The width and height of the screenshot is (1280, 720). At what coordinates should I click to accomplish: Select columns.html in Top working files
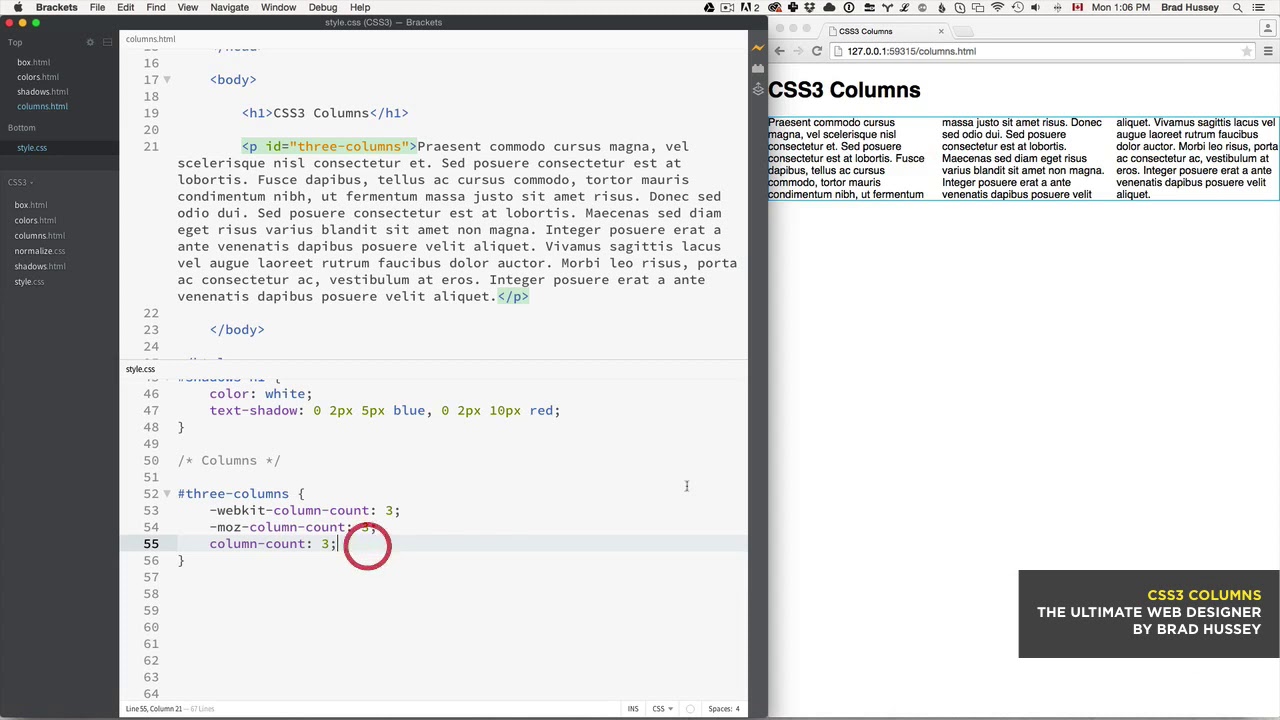click(x=42, y=106)
